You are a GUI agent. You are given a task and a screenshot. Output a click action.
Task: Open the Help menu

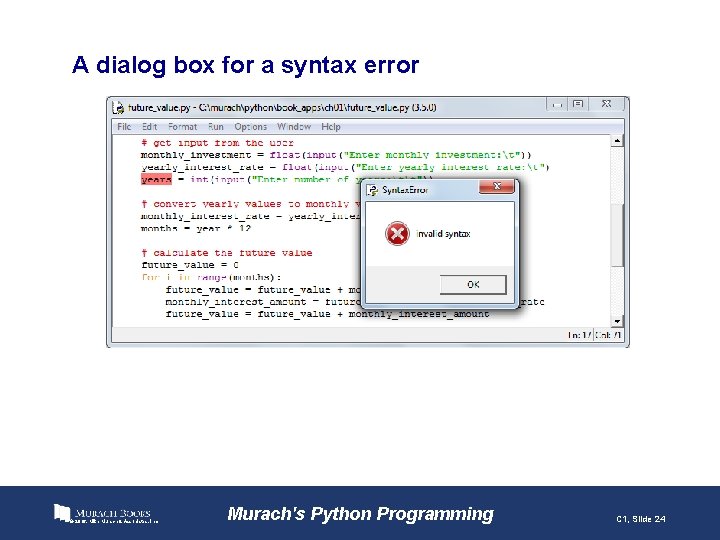(331, 127)
